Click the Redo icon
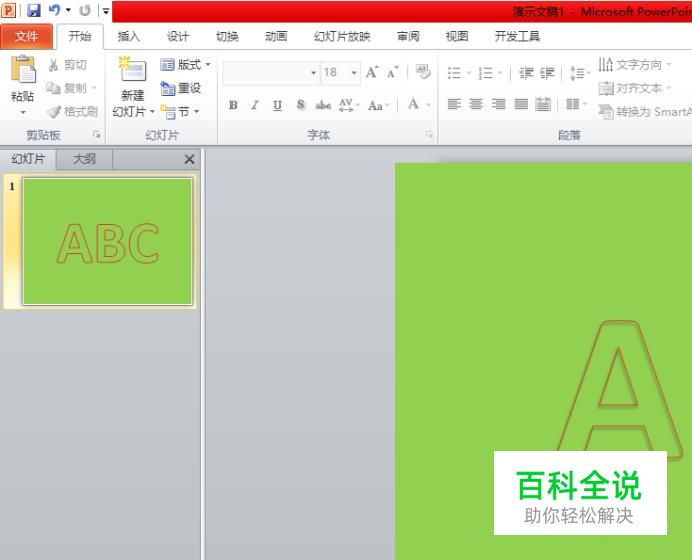Screen dimensions: 692x560 click(x=85, y=10)
